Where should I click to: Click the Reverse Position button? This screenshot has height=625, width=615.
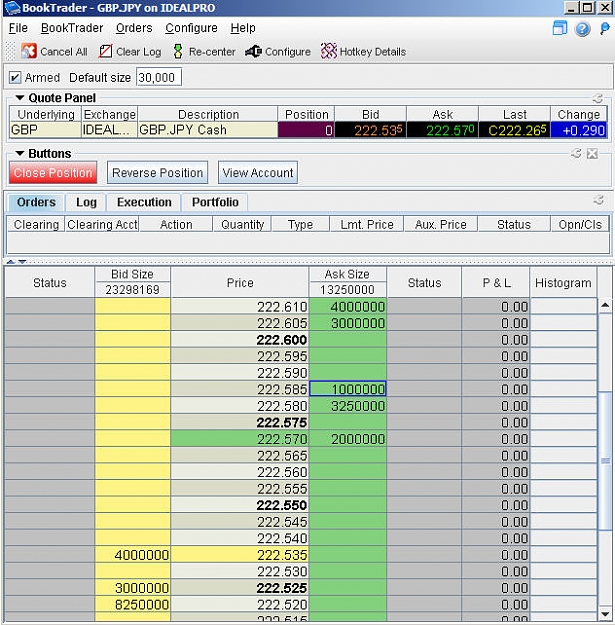coord(157,173)
